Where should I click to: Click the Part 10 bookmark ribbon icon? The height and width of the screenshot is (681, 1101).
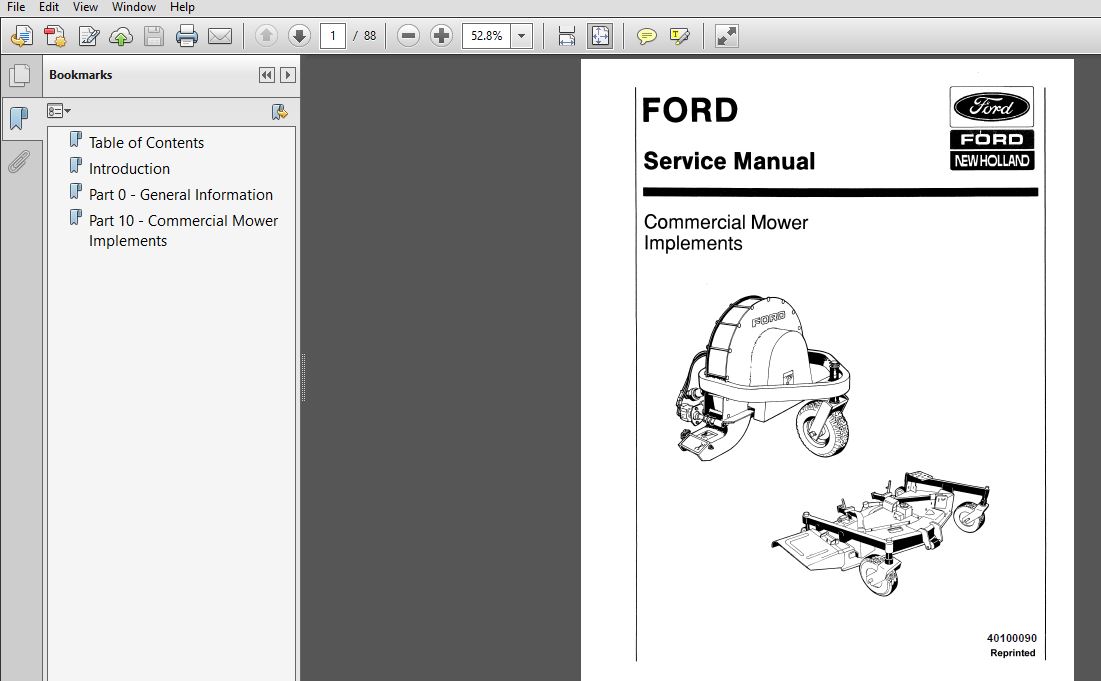pos(76,218)
